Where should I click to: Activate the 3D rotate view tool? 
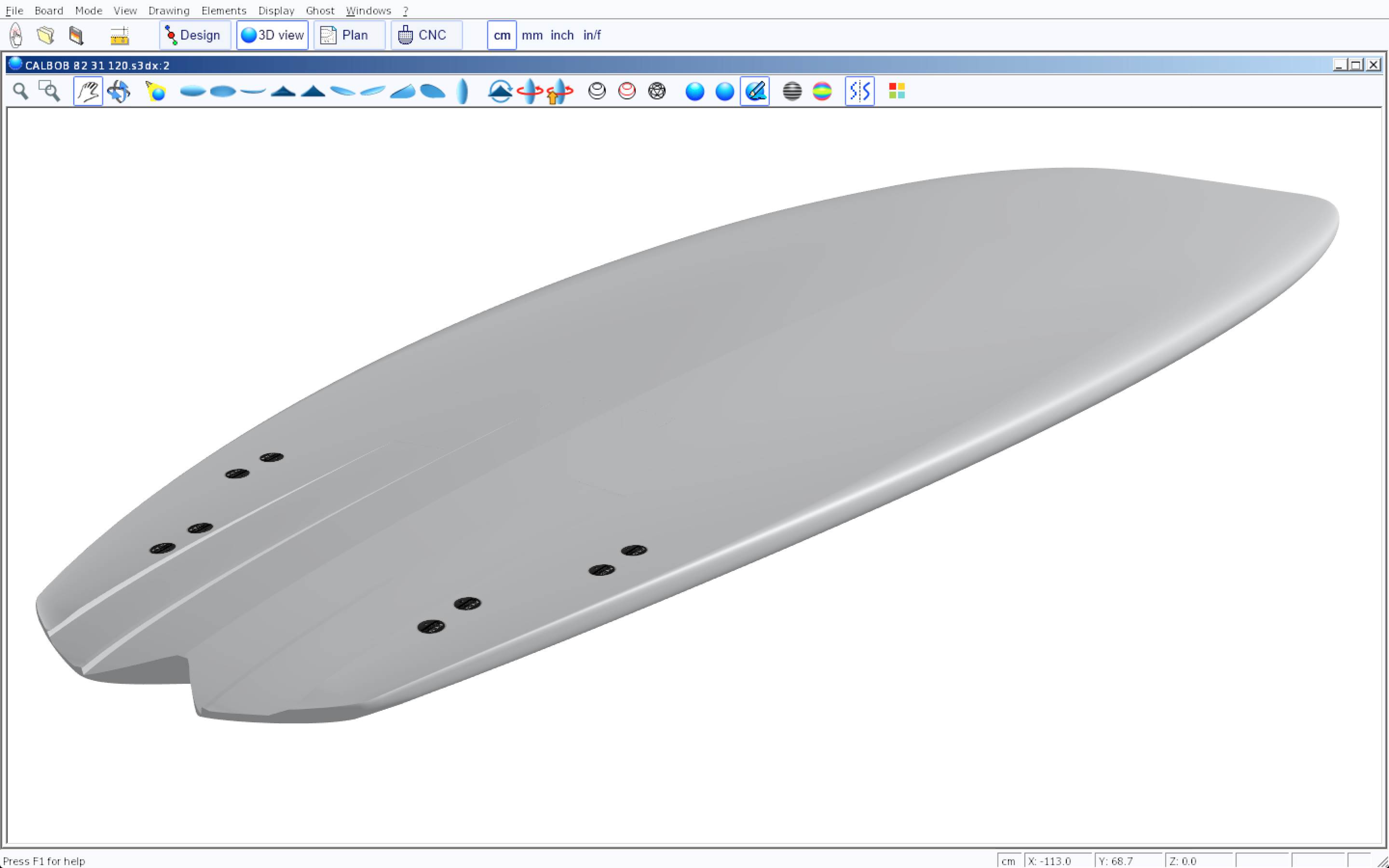[x=118, y=91]
